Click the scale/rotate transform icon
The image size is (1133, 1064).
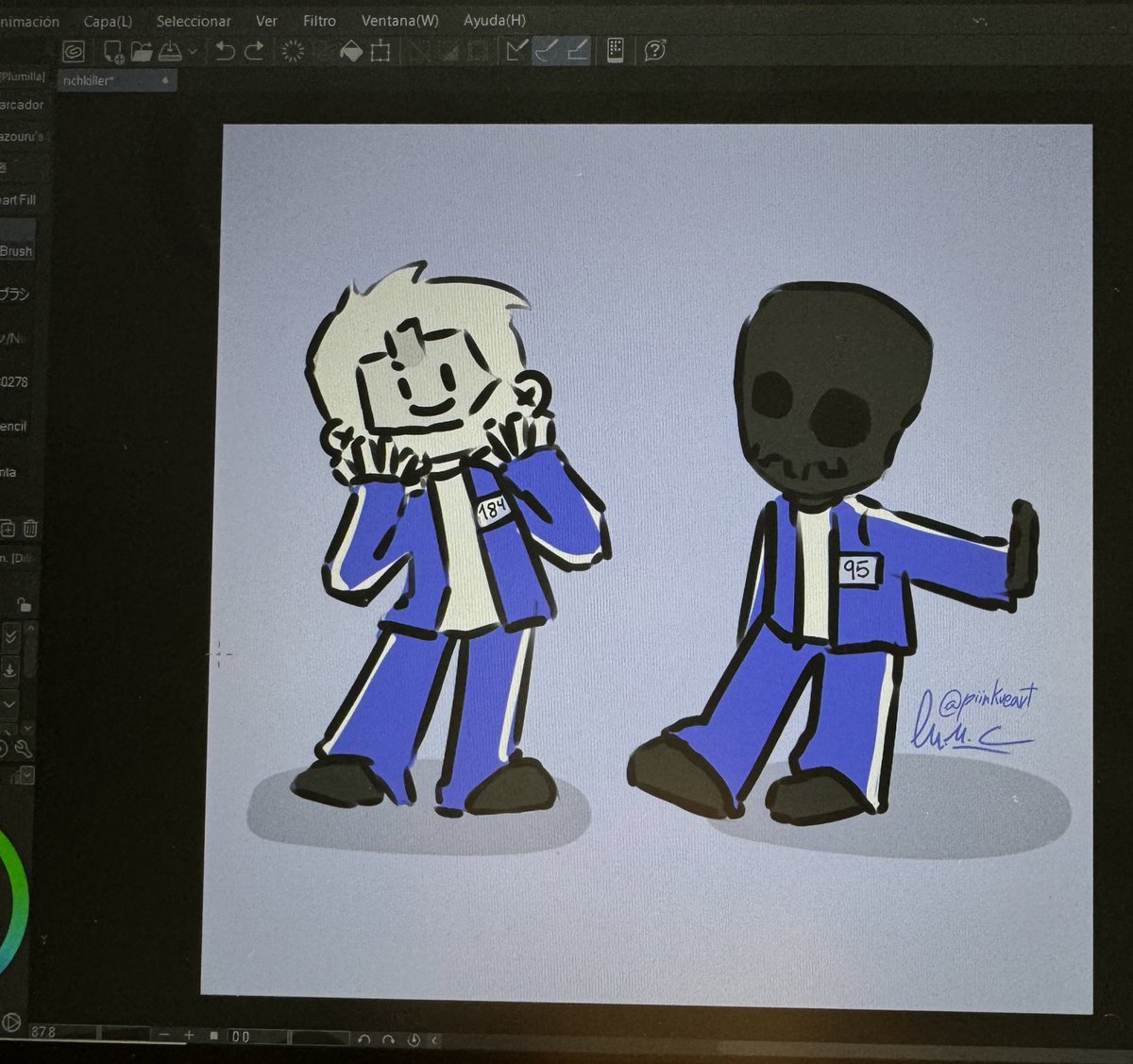[380, 52]
